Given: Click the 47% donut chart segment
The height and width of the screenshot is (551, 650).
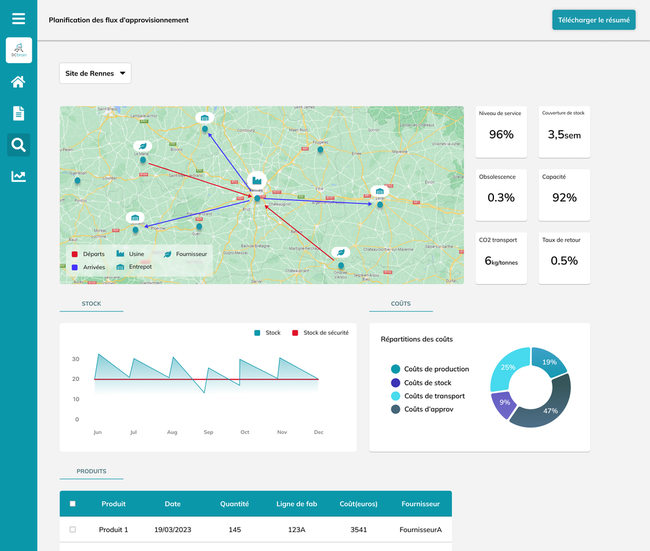Looking at the screenshot, I should (x=551, y=410).
